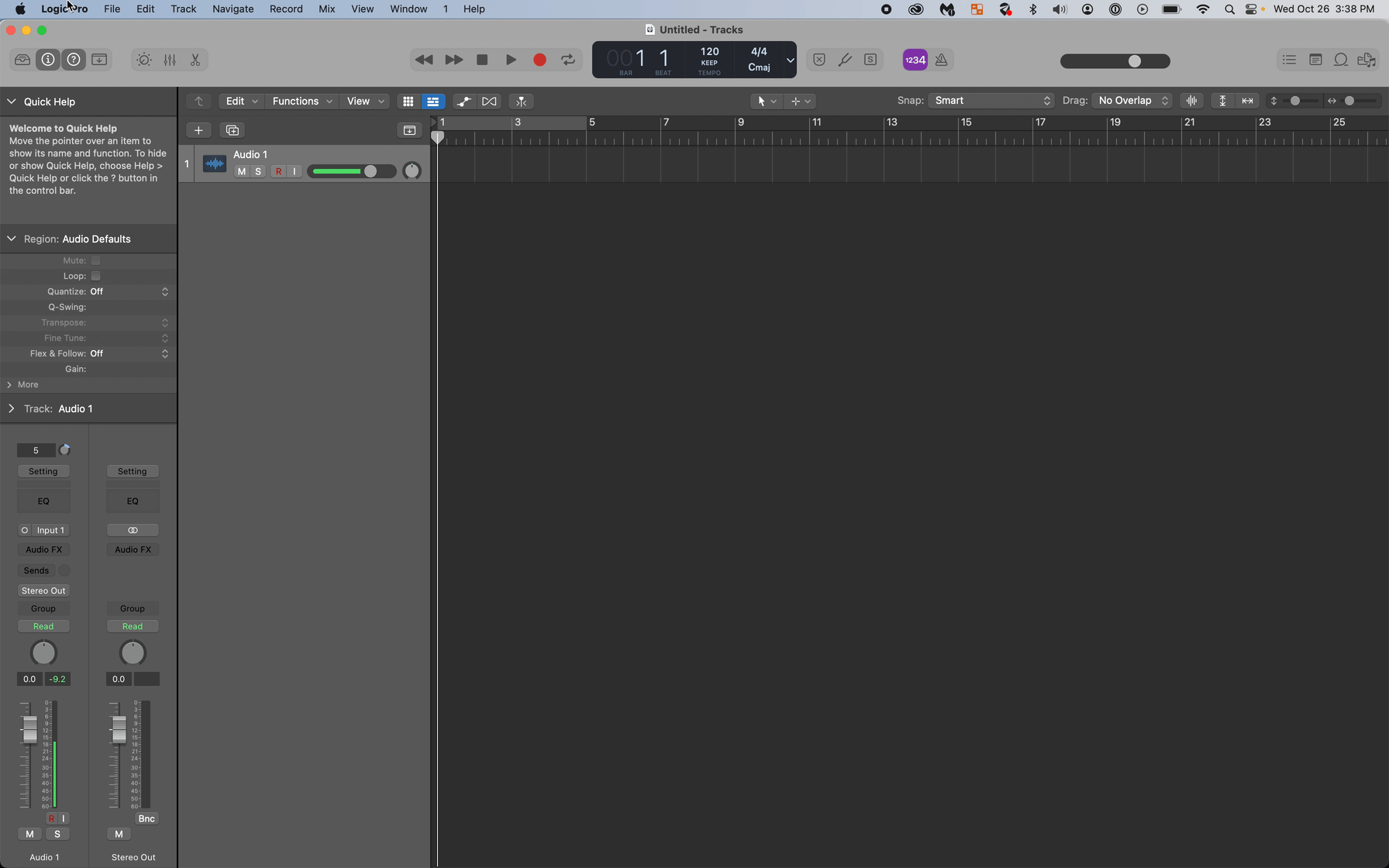Open the Smart Controls button
Screen dimensions: 1389x868
pos(144,60)
